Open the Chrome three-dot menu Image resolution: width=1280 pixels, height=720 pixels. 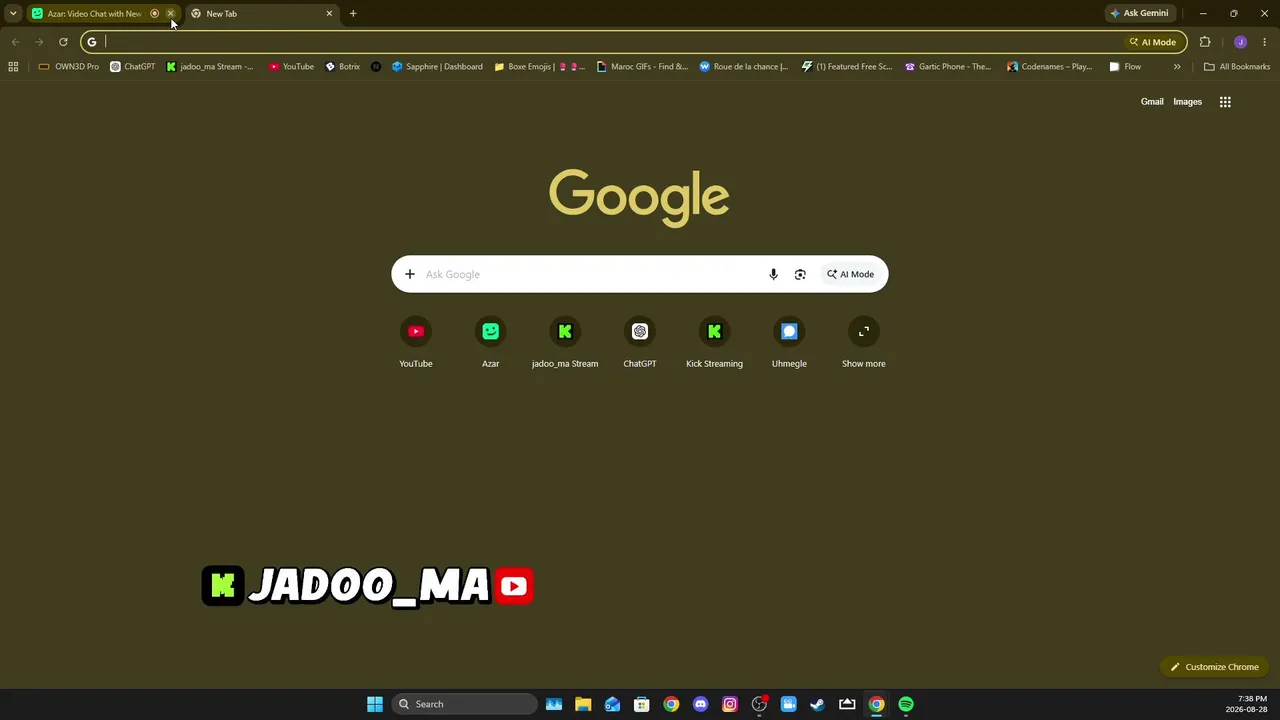1265,42
